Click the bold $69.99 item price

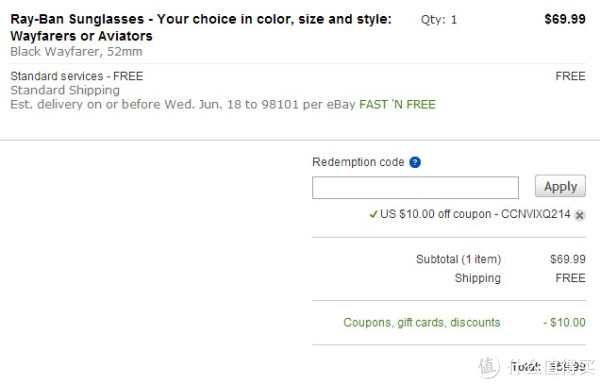click(x=565, y=19)
